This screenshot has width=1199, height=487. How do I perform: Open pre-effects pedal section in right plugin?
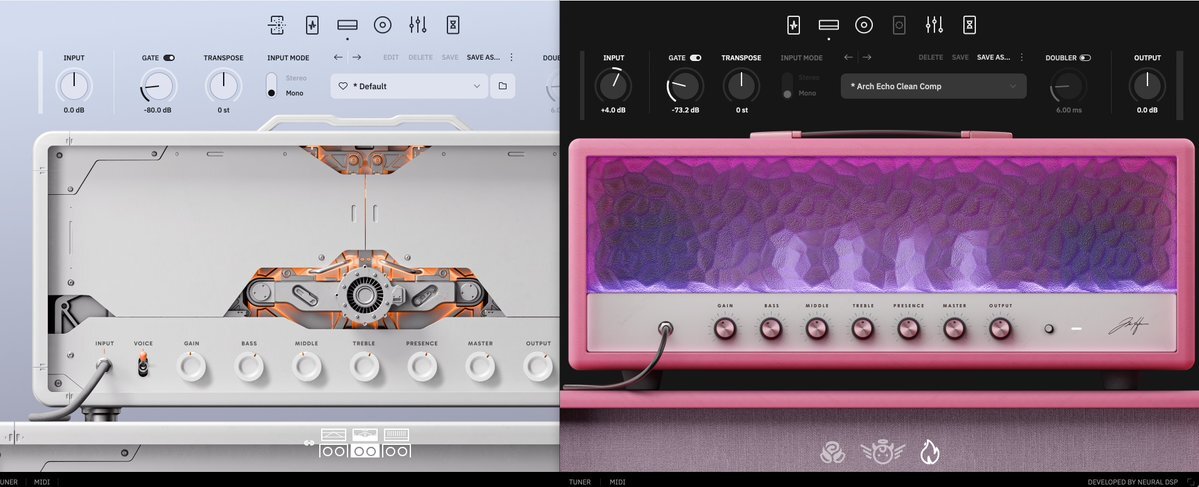(x=794, y=25)
